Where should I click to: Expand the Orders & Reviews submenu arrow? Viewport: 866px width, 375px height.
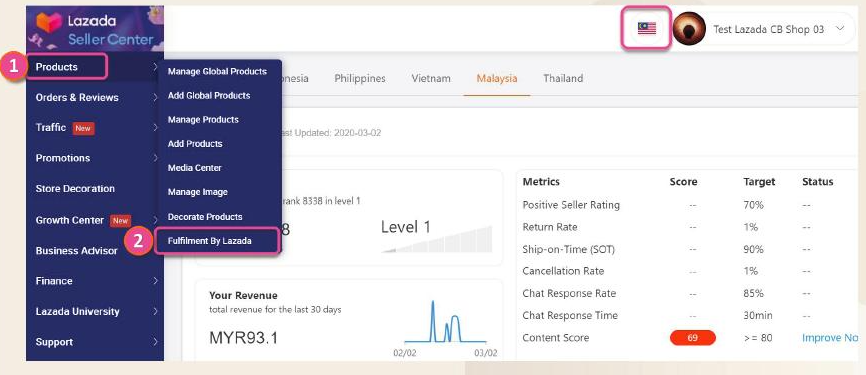pyautogui.click(x=156, y=98)
